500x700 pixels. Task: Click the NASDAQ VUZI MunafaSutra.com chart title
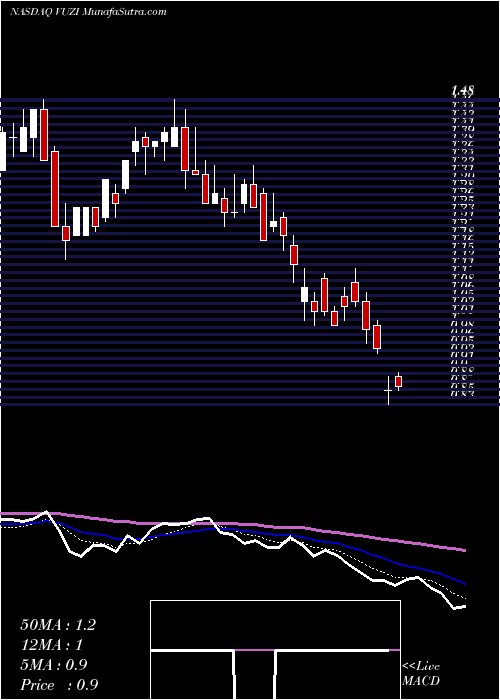tap(88, 12)
